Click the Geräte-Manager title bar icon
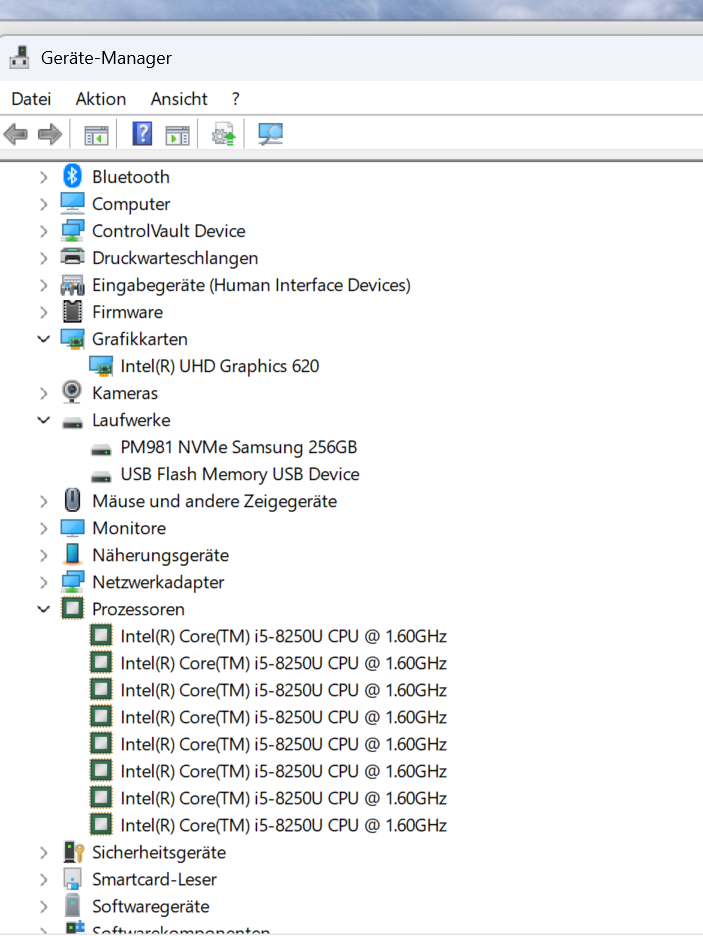 [19, 57]
